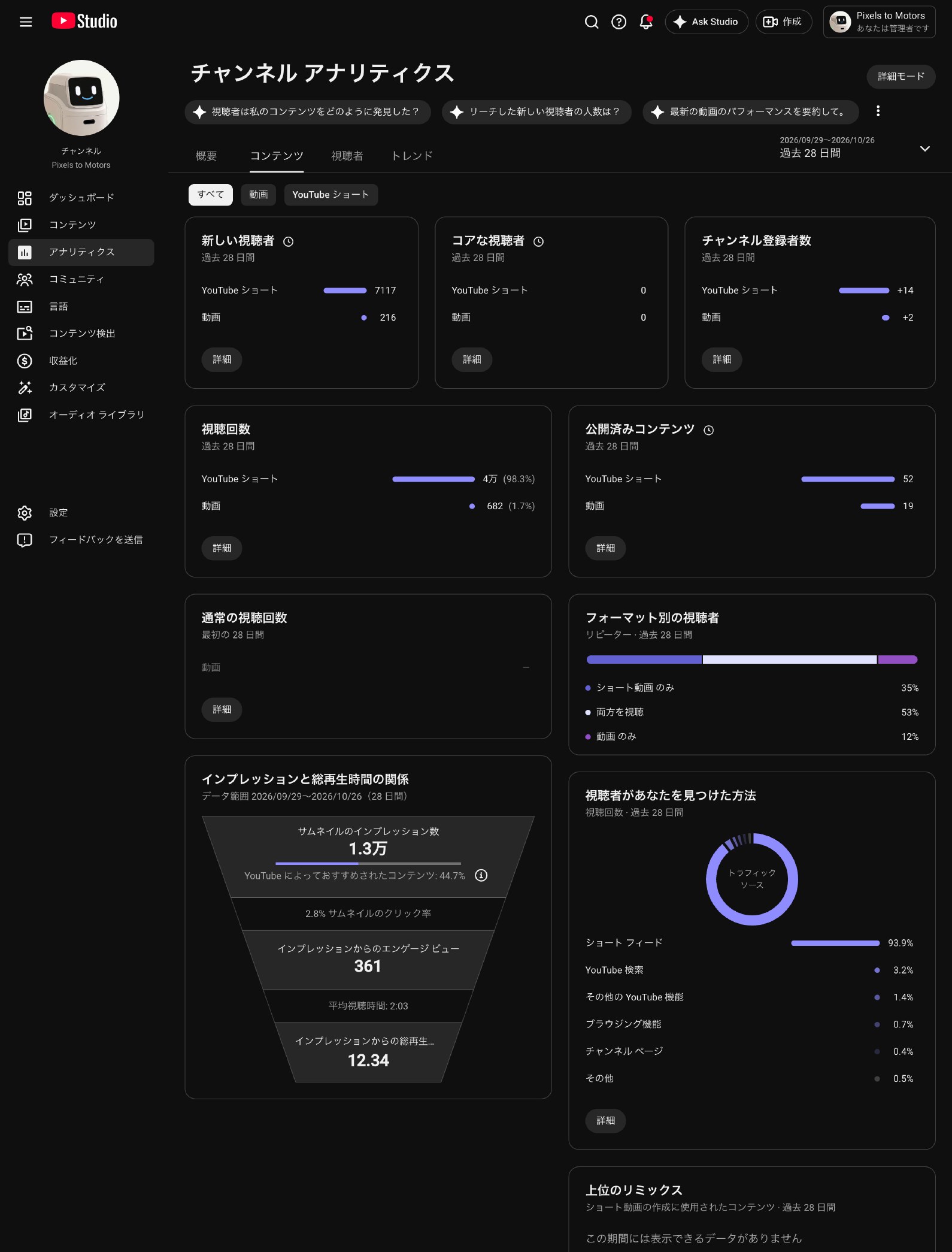Click 詳細 in 視聴者があなたを見つけた方法 card
This screenshot has height=1252, width=952.
(x=606, y=1121)
